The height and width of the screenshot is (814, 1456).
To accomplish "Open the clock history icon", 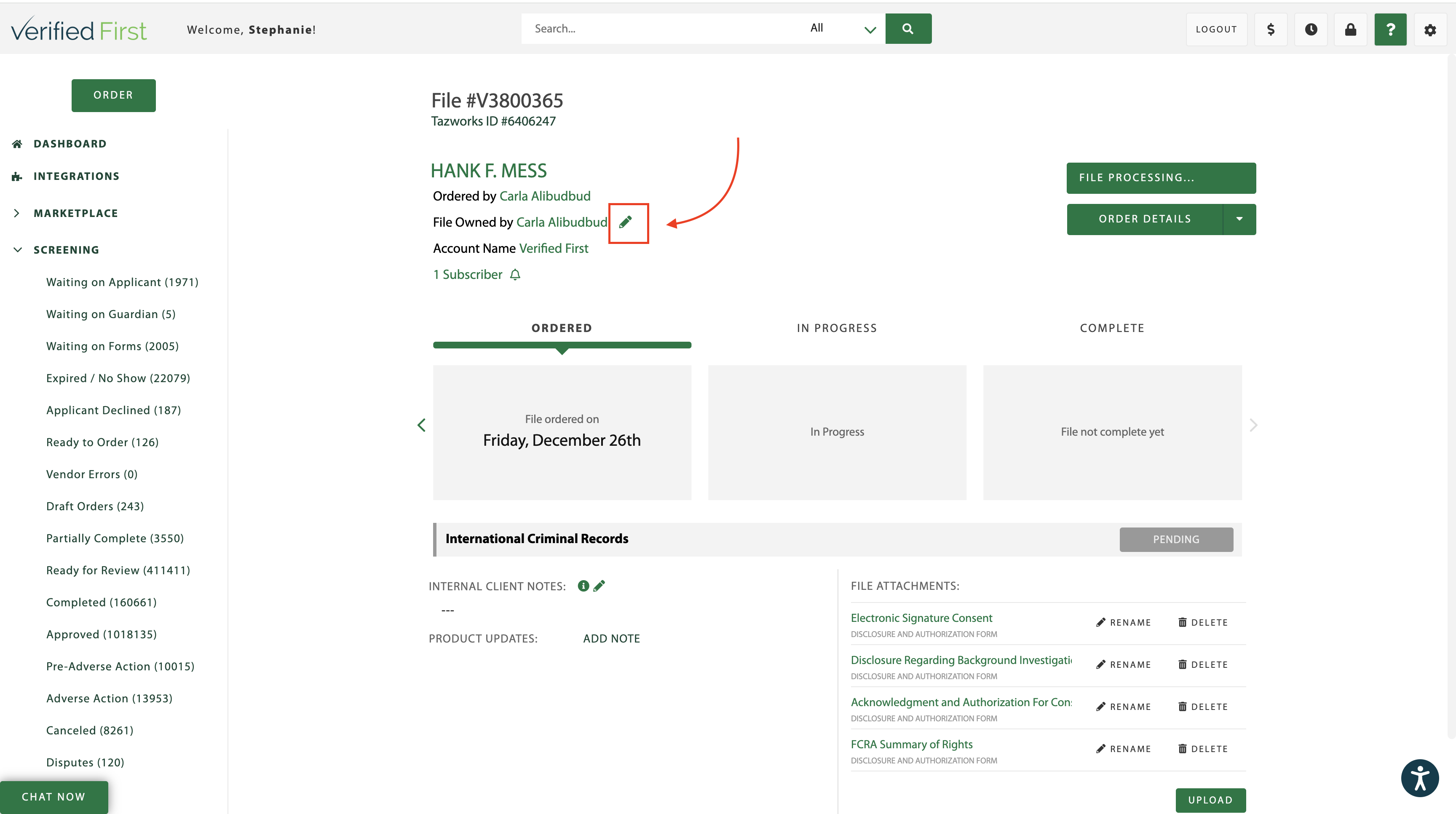I will 1311,29.
